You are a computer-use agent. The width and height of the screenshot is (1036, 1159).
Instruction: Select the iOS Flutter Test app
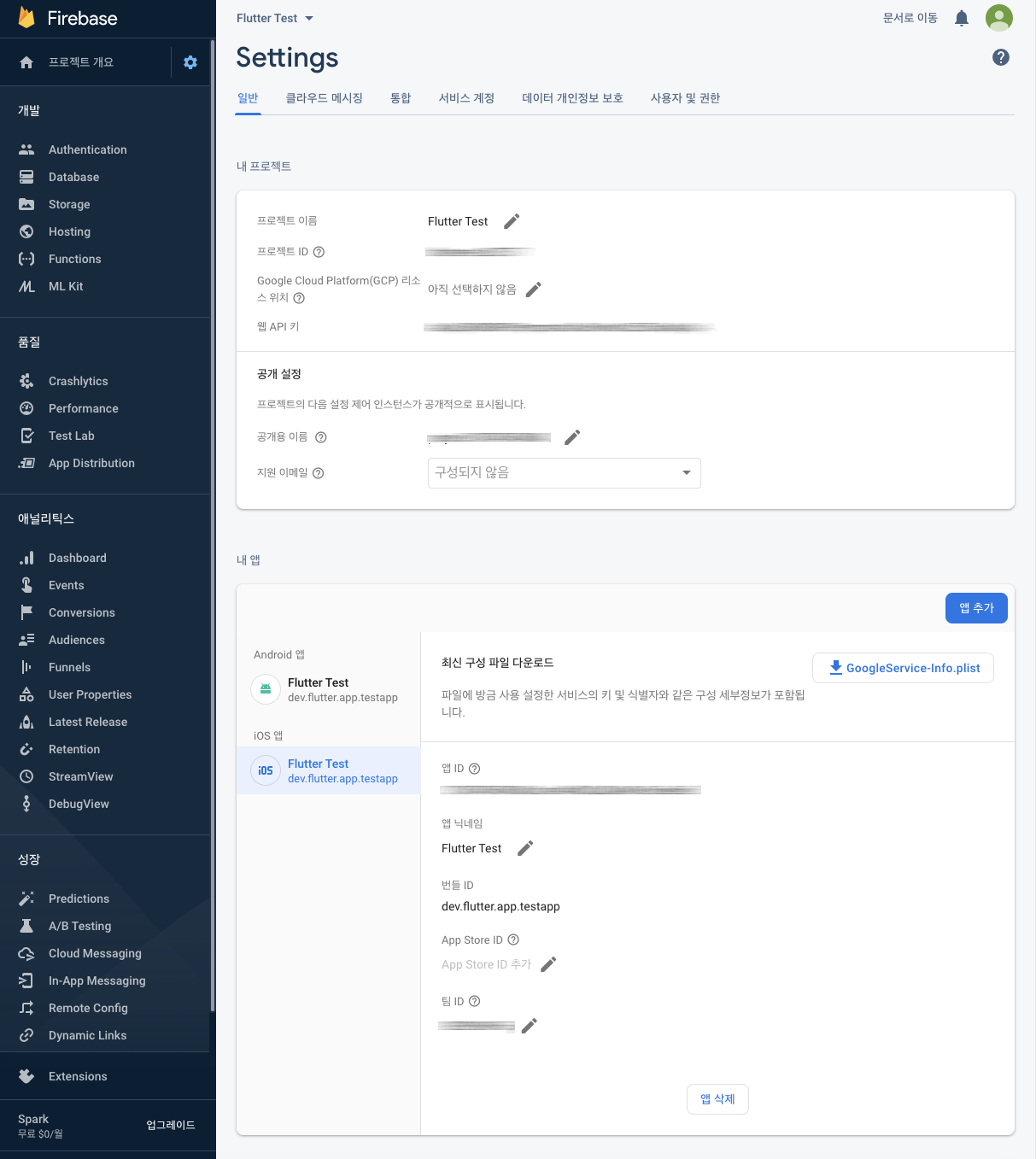(x=328, y=770)
